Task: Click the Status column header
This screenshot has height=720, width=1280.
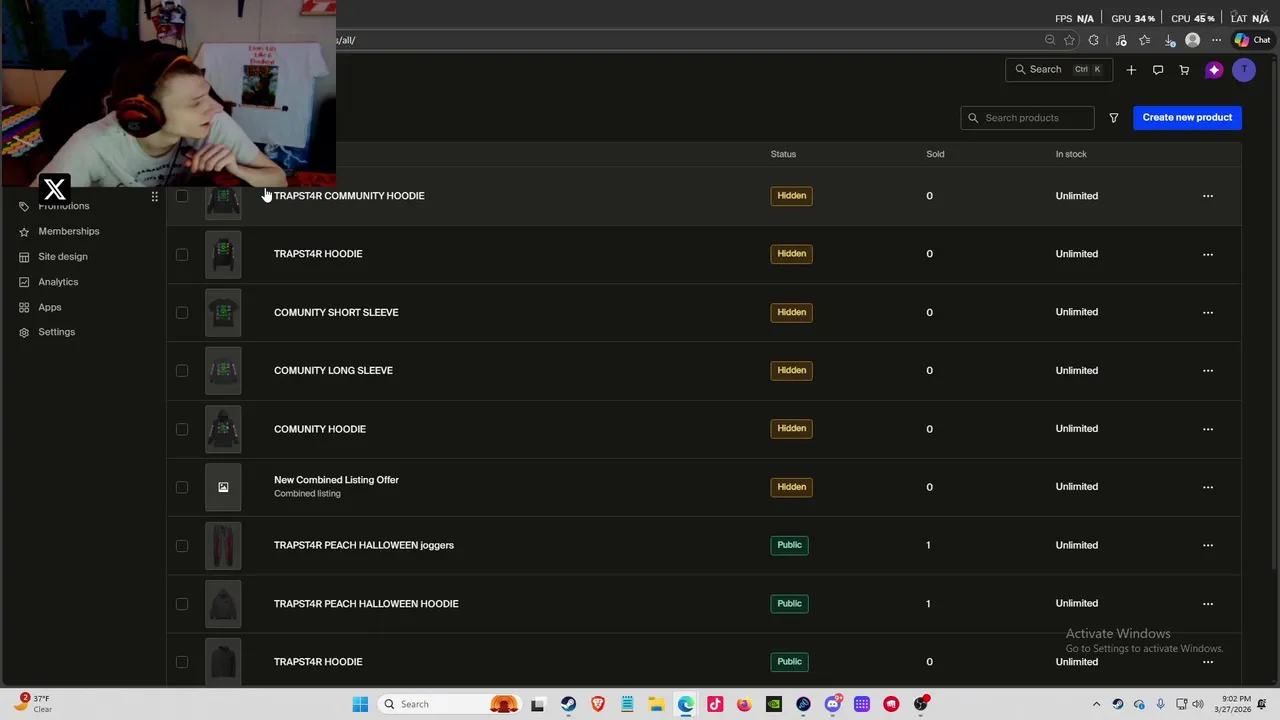Action: [783, 154]
